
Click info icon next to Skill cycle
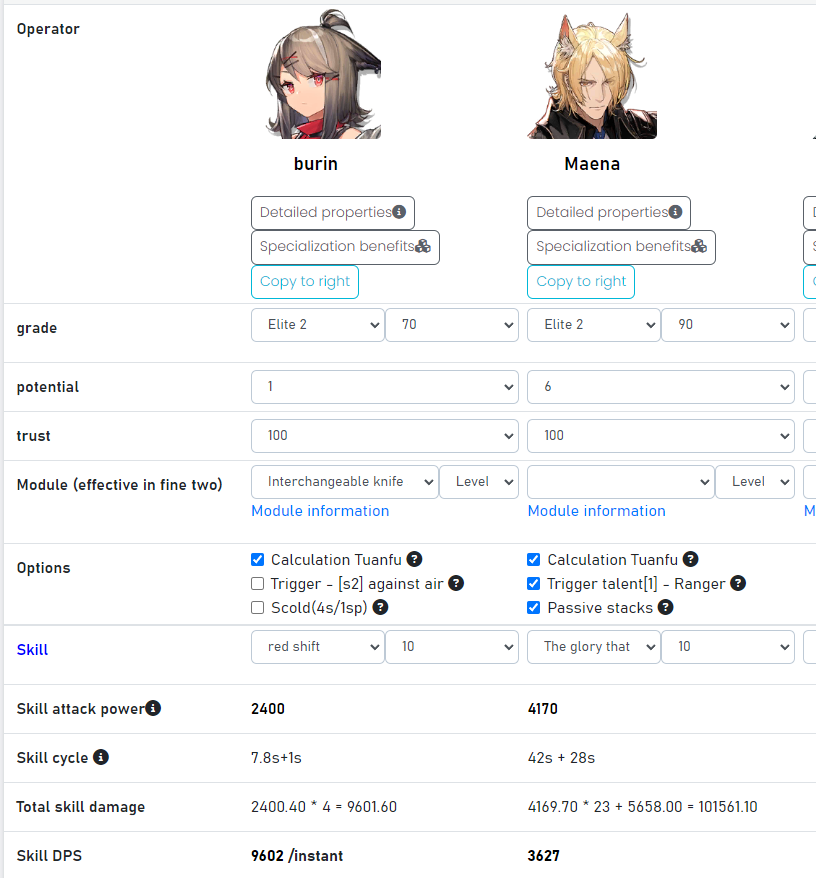(x=101, y=757)
